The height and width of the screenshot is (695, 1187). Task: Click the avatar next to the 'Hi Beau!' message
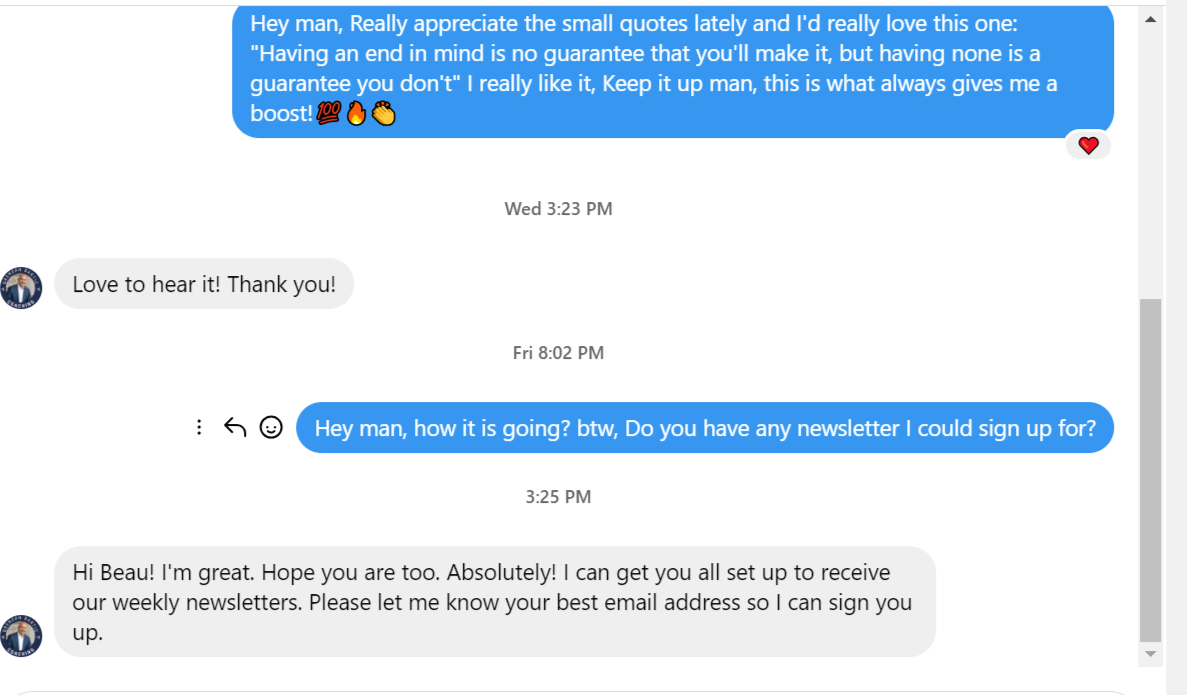click(22, 634)
